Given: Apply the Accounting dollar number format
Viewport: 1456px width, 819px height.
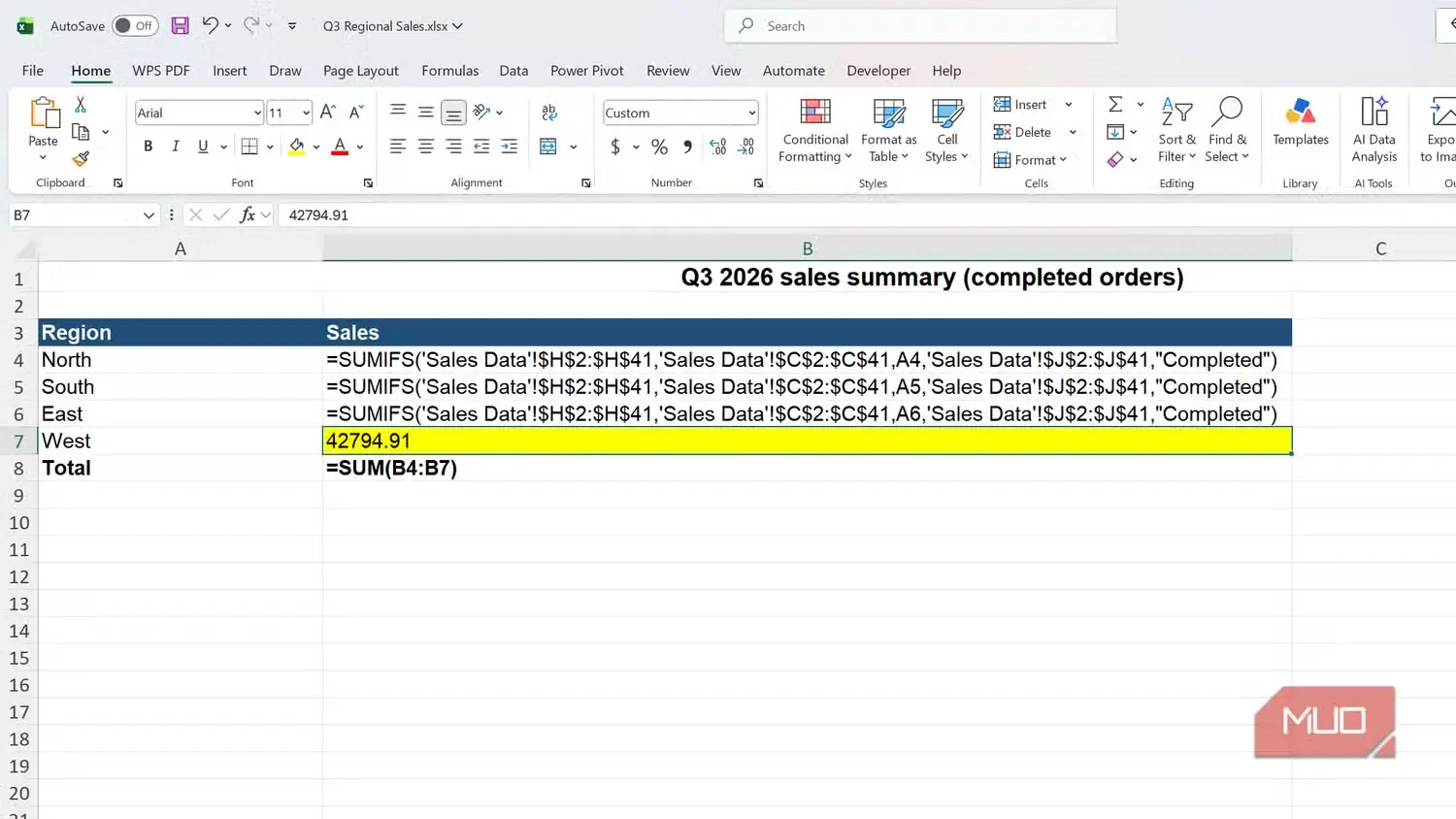Looking at the screenshot, I should (x=615, y=147).
